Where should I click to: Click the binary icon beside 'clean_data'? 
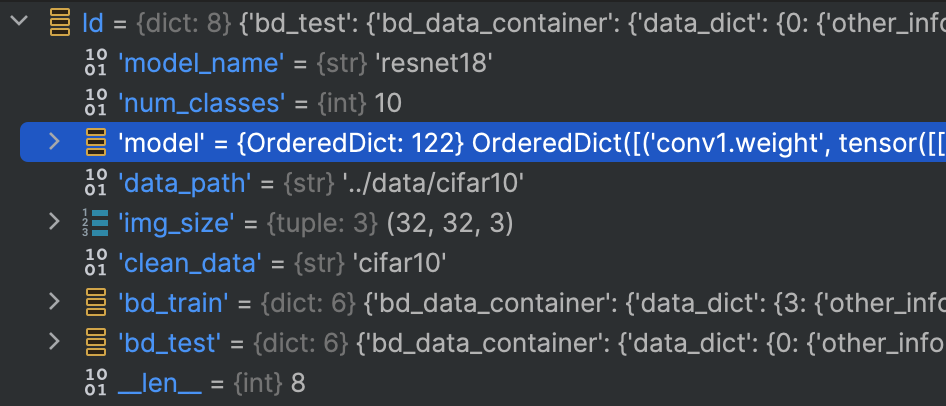(x=95, y=261)
